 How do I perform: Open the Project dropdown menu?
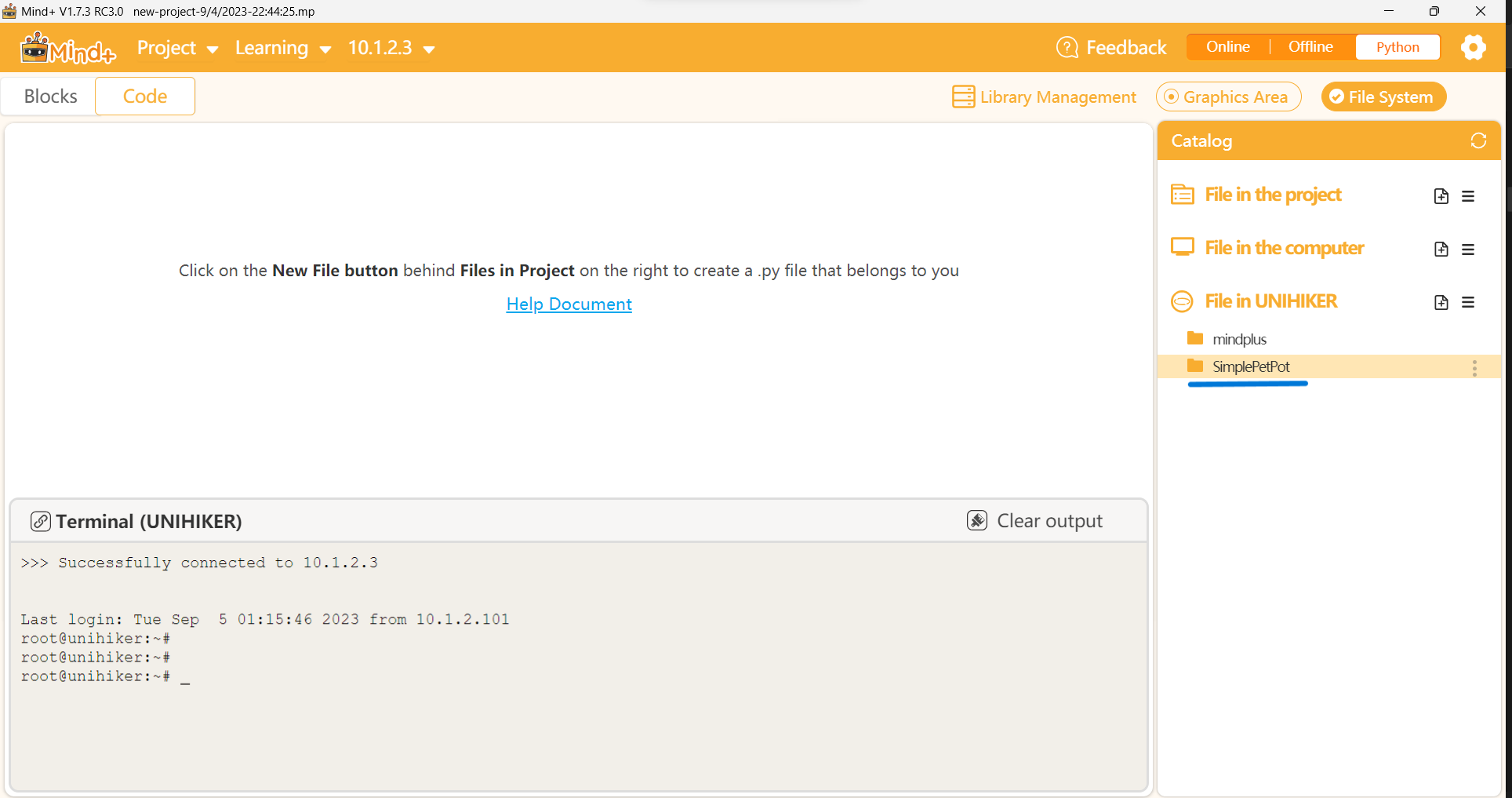(x=176, y=48)
